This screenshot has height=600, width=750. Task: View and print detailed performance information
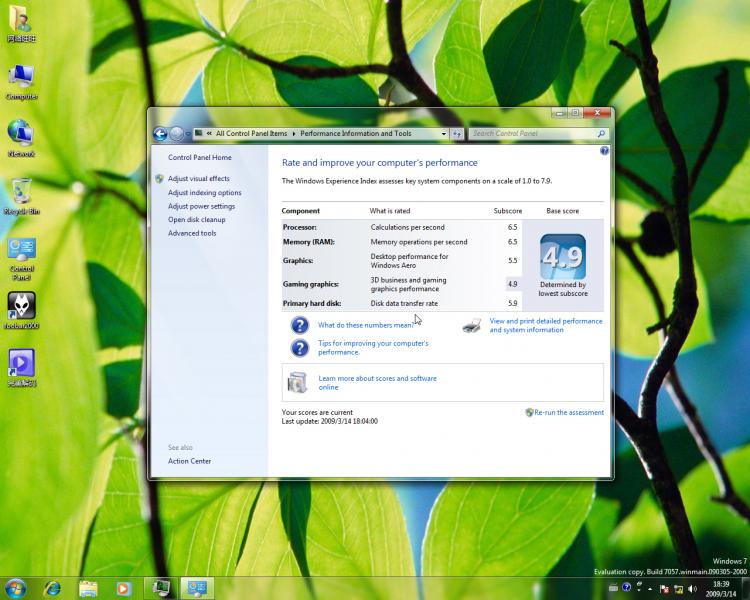tap(546, 325)
